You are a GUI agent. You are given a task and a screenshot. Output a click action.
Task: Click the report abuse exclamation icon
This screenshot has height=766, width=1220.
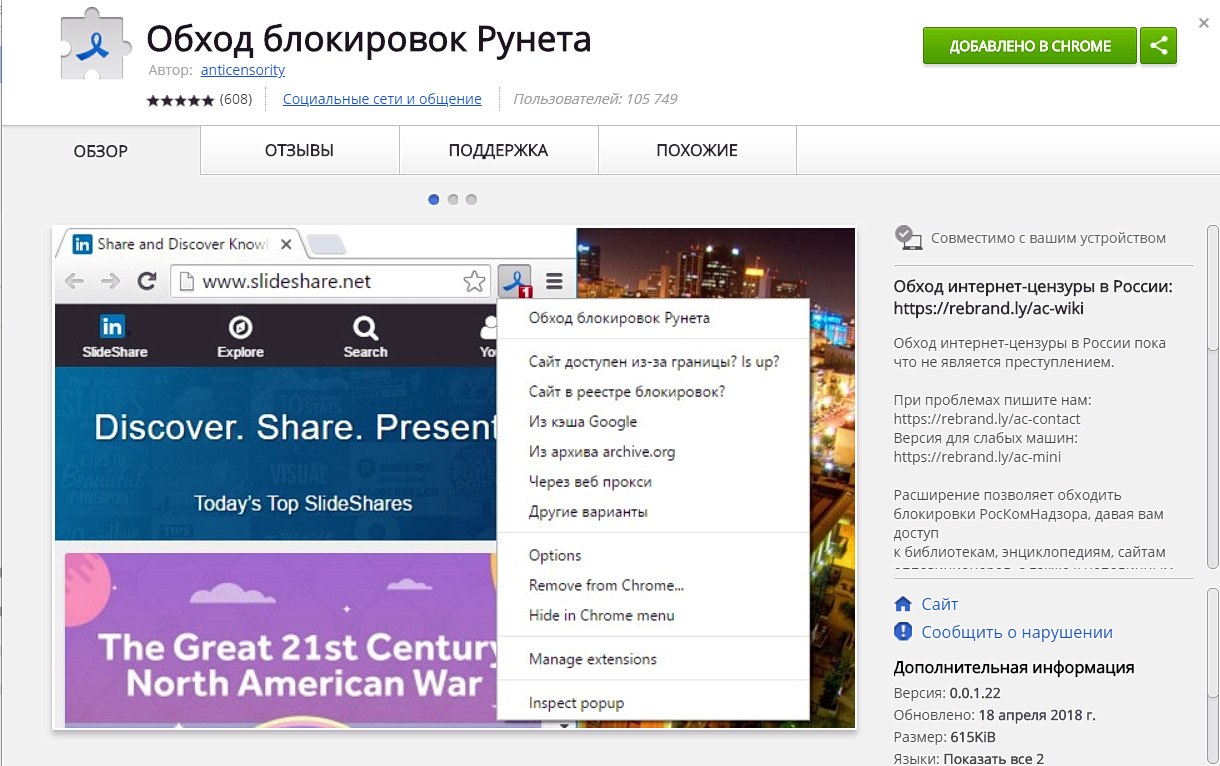(903, 632)
